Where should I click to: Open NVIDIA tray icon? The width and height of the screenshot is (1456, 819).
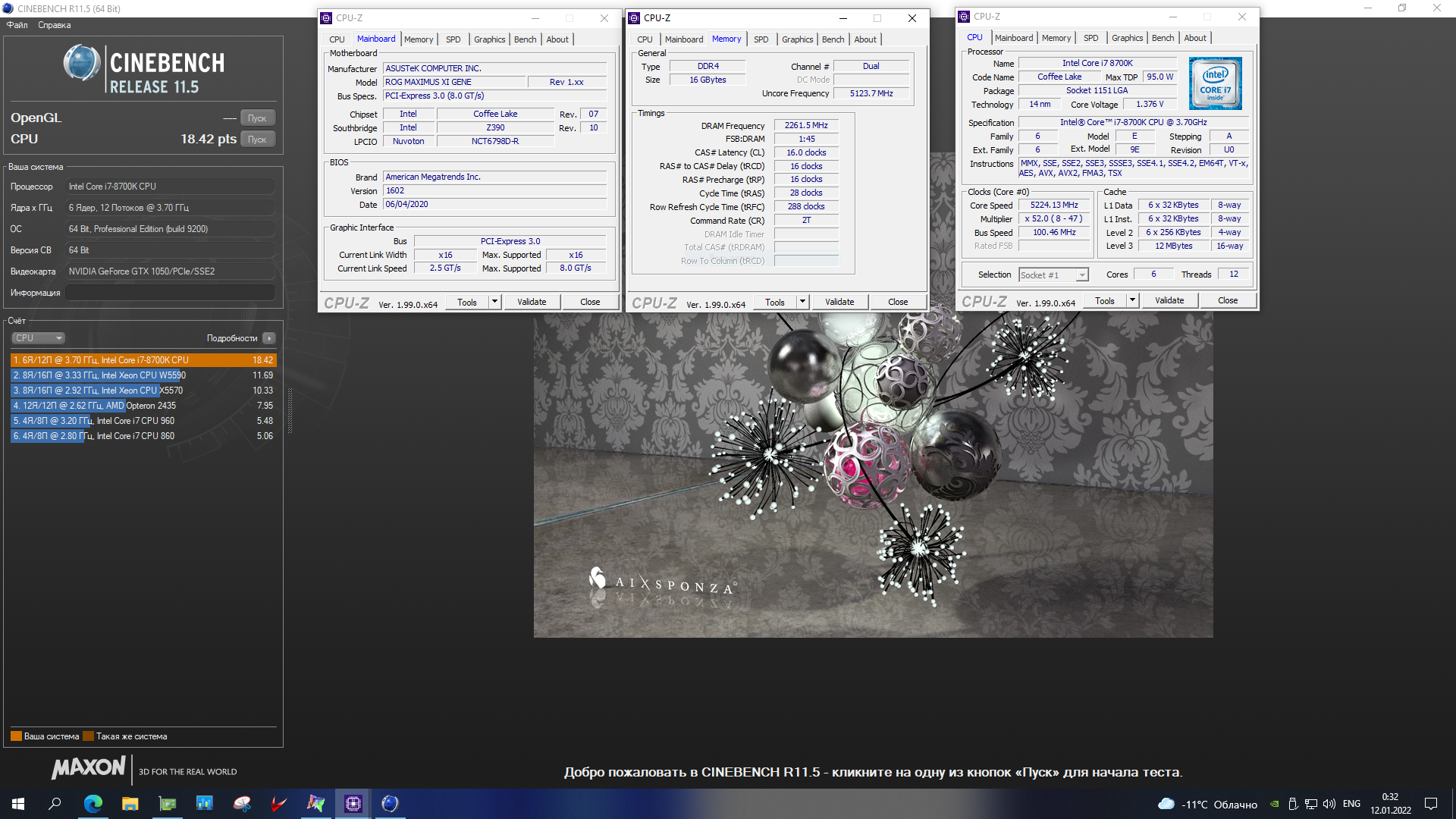pyautogui.click(x=1275, y=804)
